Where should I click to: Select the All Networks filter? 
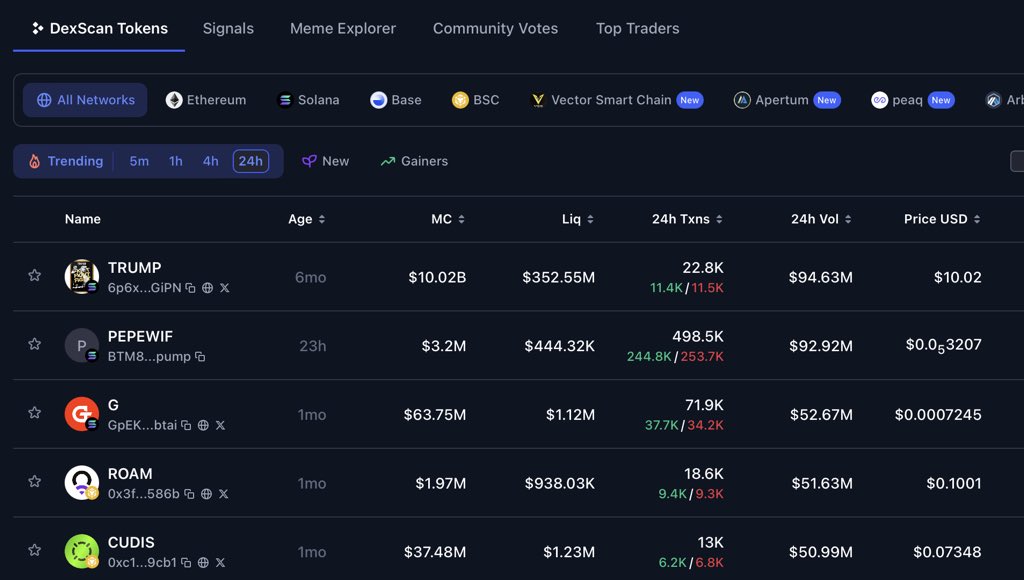pos(85,100)
